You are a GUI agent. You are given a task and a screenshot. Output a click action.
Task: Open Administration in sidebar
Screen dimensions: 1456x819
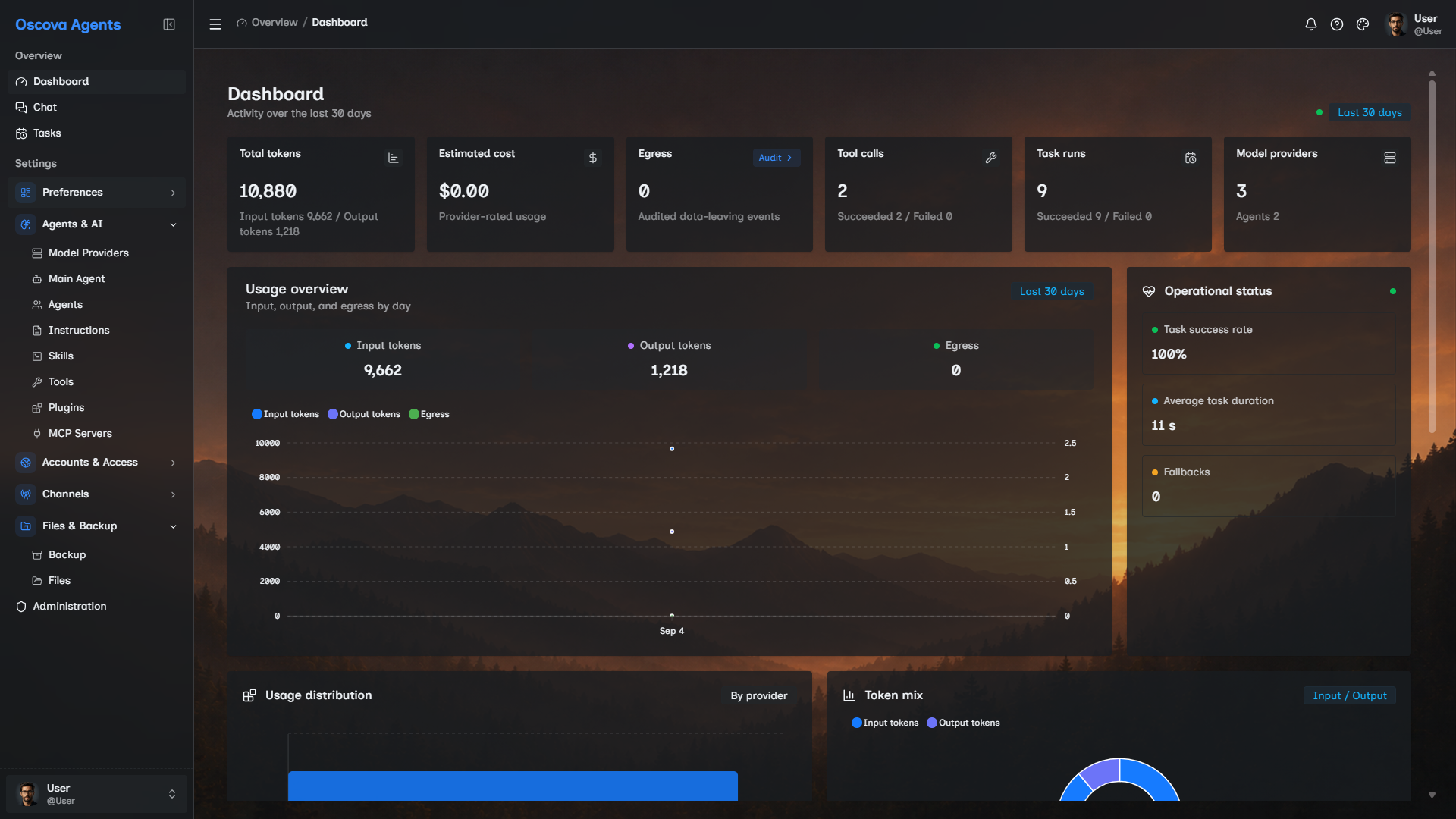(96, 607)
